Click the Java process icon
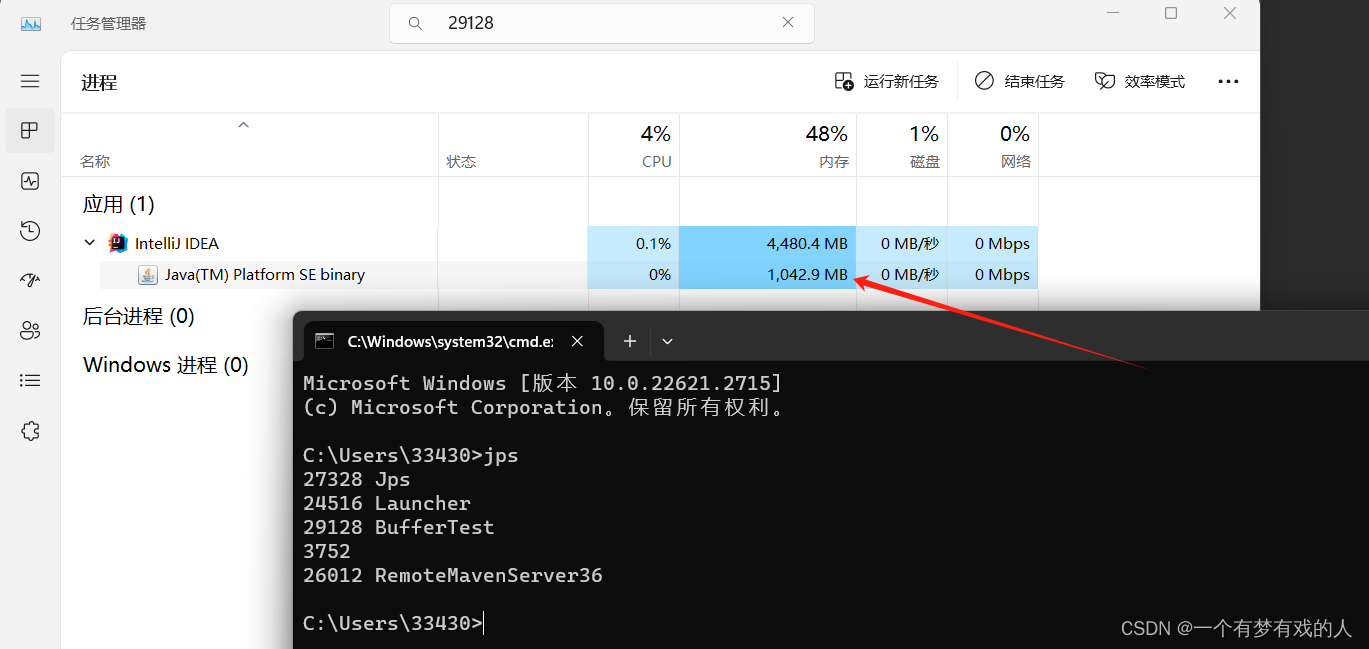The height and width of the screenshot is (649, 1369). point(148,275)
